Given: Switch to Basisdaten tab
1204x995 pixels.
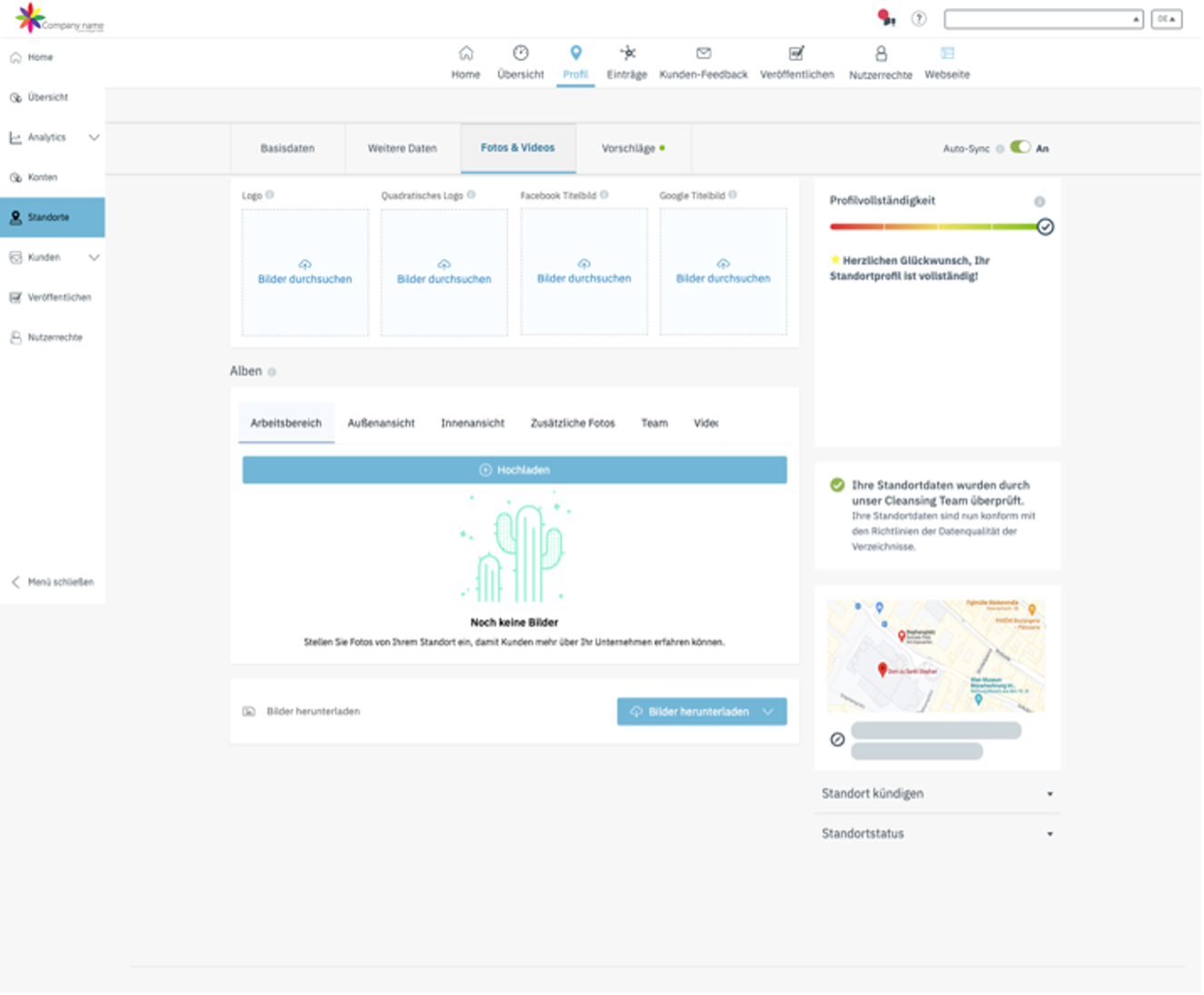Looking at the screenshot, I should (289, 149).
